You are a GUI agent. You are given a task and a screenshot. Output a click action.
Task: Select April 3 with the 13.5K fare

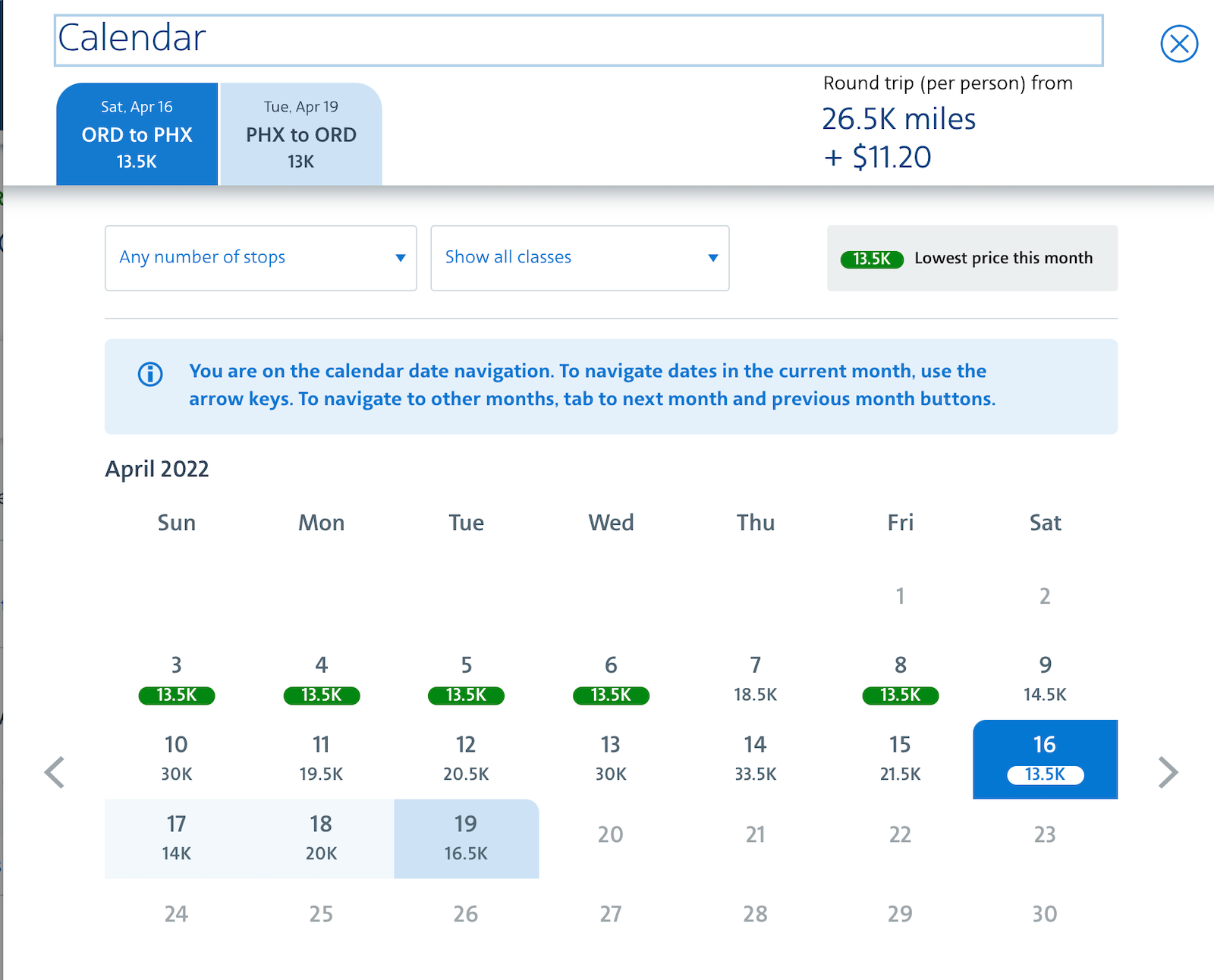(176, 679)
